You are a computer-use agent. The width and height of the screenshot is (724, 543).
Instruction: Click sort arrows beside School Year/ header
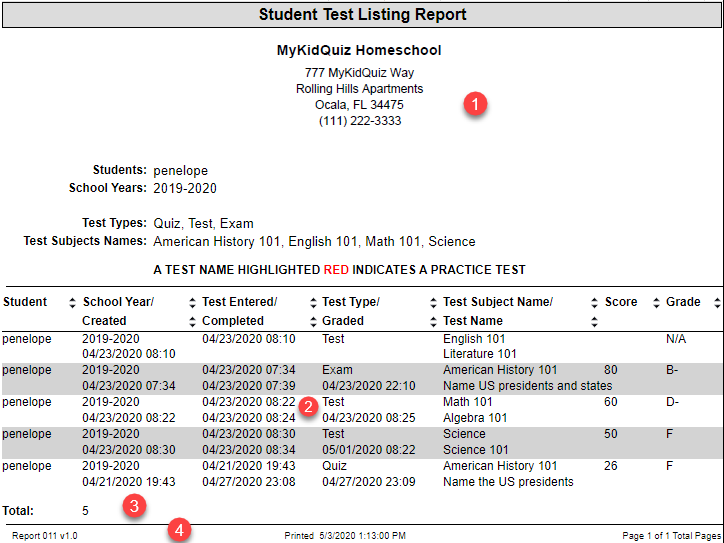coord(193,303)
